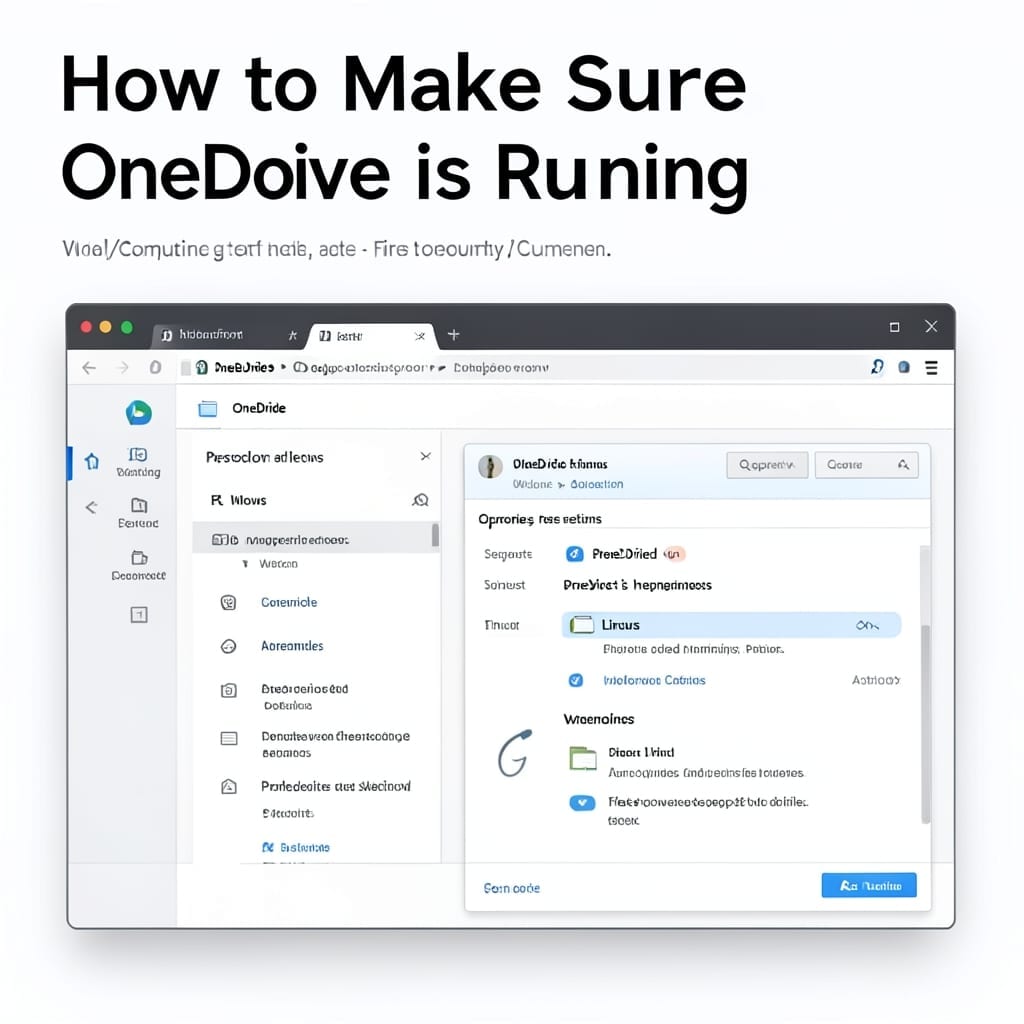Open the 'Qcore' dropdown in the dialog header
This screenshot has width=1024, height=1024.
(x=867, y=465)
